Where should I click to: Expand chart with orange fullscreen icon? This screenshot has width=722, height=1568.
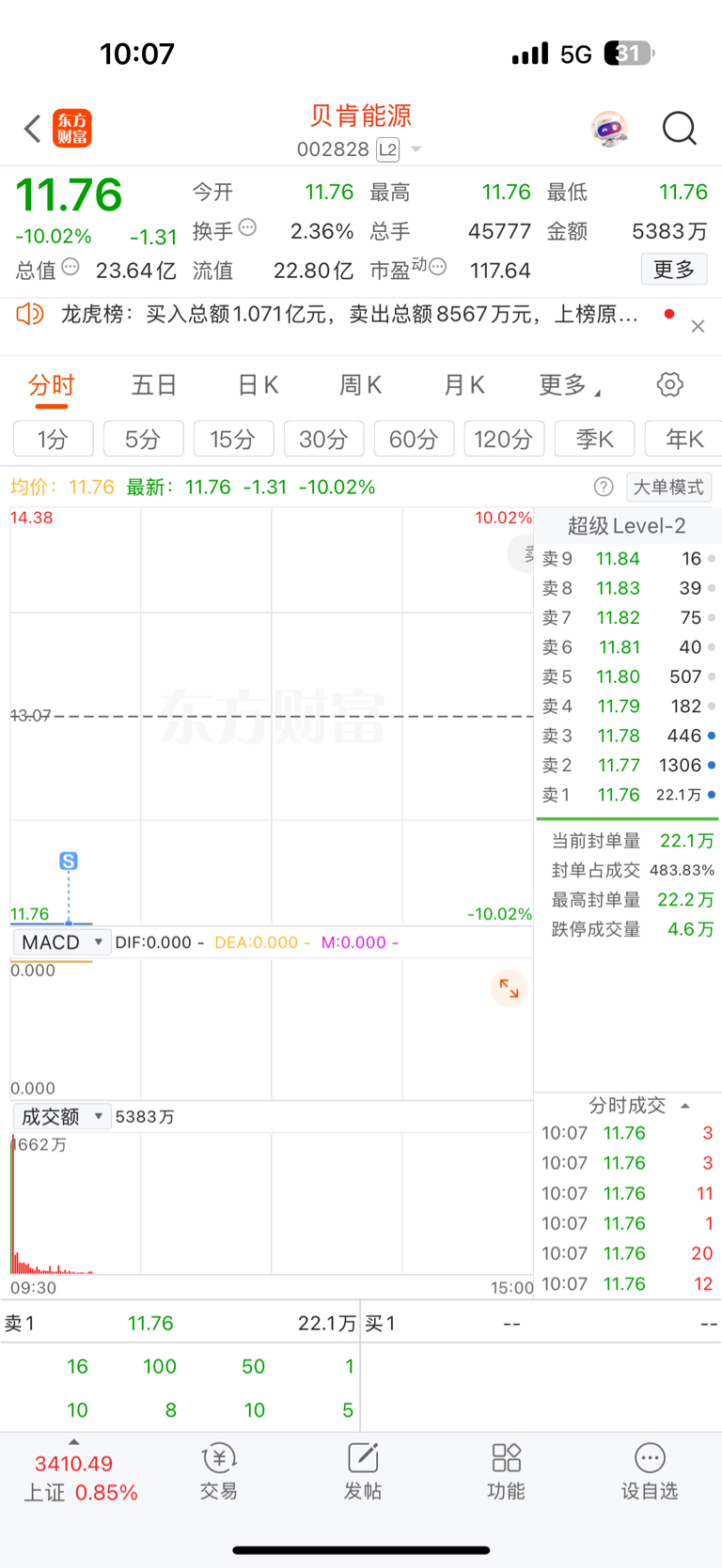[x=509, y=988]
